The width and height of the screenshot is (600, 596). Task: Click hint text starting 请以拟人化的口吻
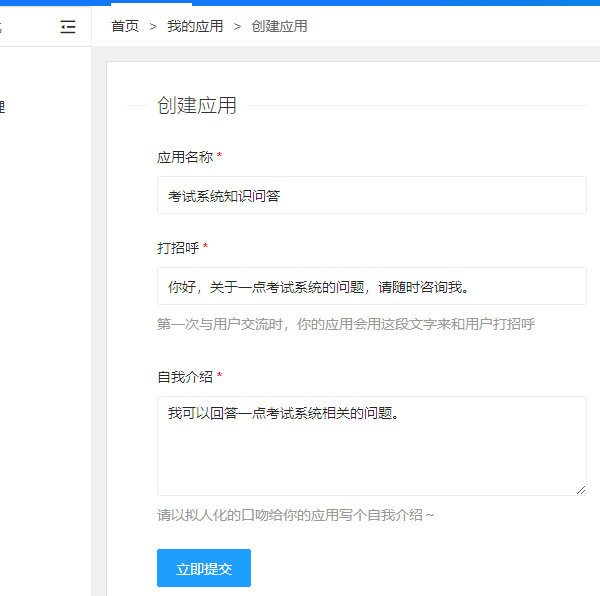tap(295, 515)
